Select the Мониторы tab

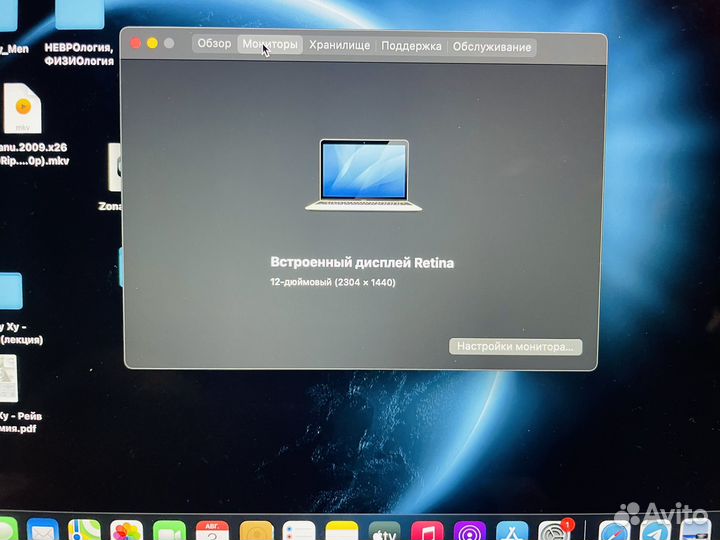(x=270, y=45)
